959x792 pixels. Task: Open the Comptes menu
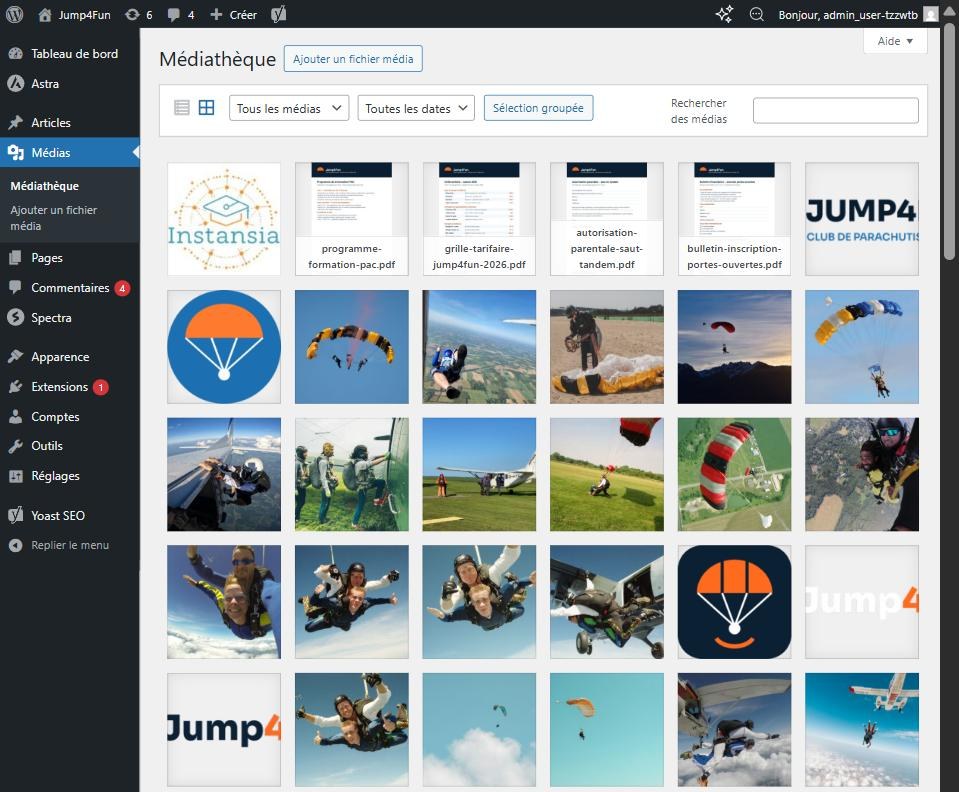click(70, 416)
